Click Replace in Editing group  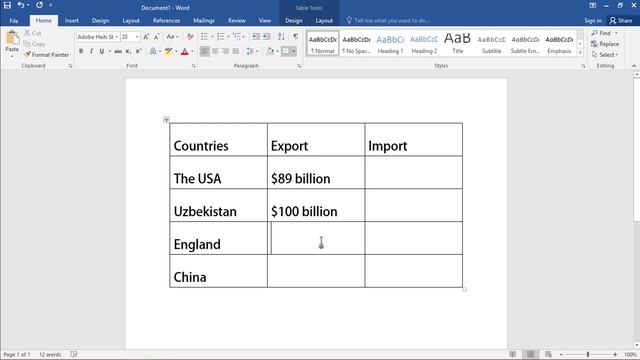click(x=605, y=44)
